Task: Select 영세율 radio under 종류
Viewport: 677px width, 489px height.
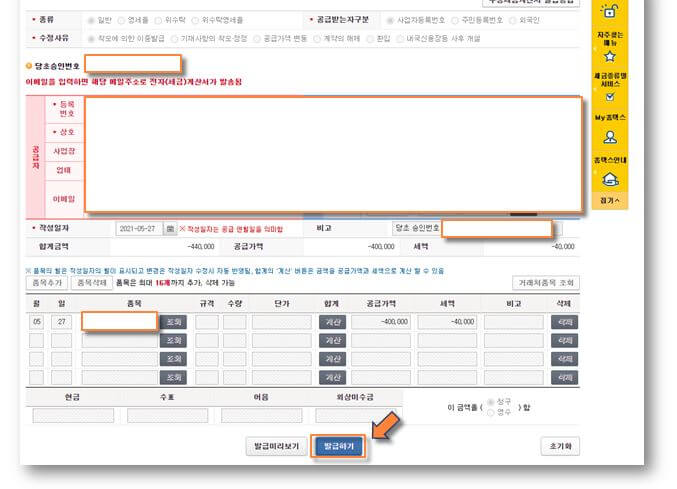Action: click(x=121, y=20)
